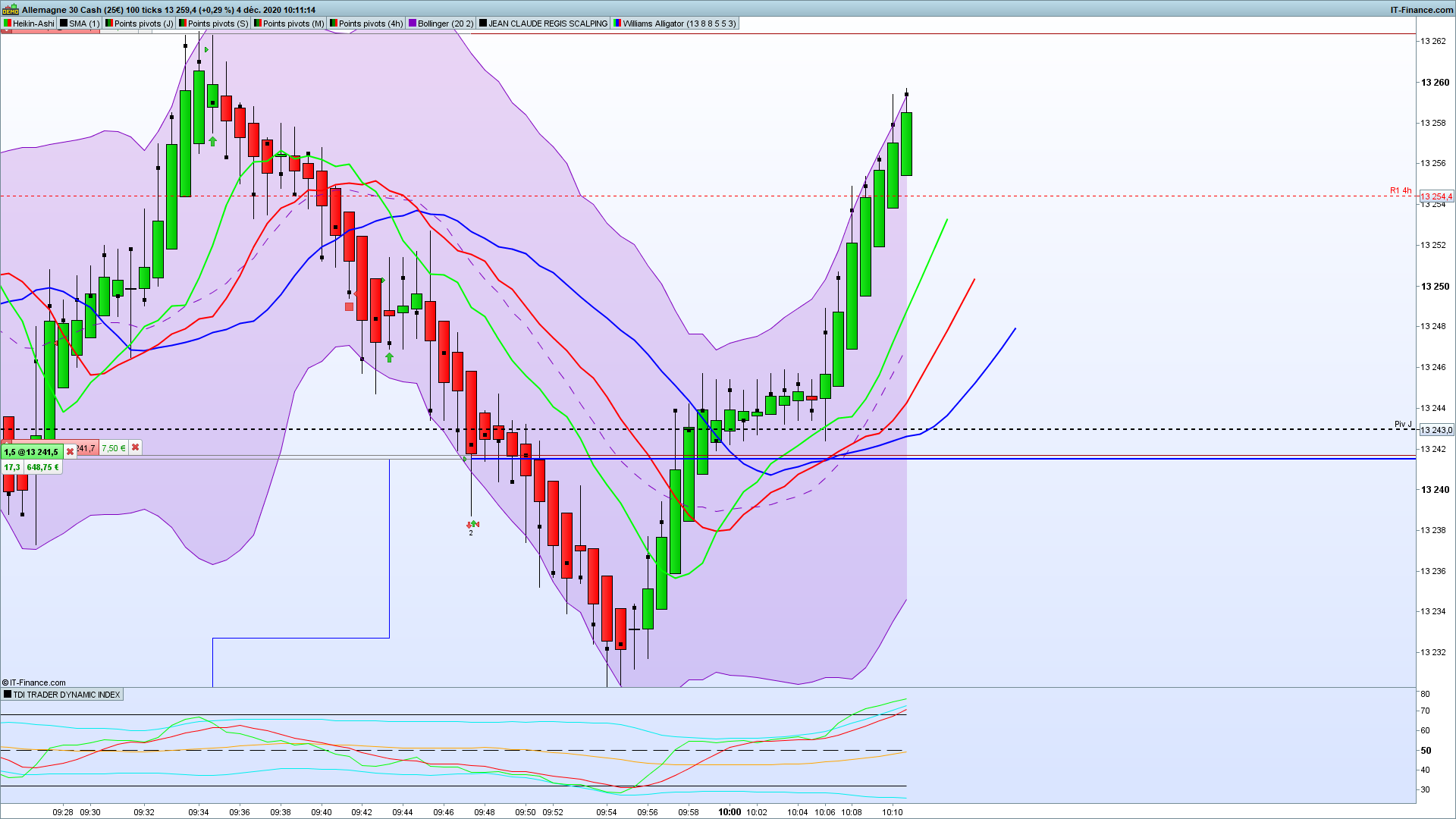The width and height of the screenshot is (1456, 819).
Task: Click the green position label 1,5 @13 241,5
Action: click(31, 452)
